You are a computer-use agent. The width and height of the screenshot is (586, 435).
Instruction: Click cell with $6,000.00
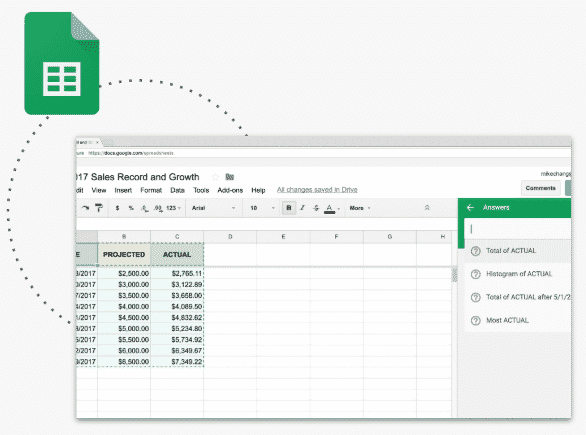[124, 351]
